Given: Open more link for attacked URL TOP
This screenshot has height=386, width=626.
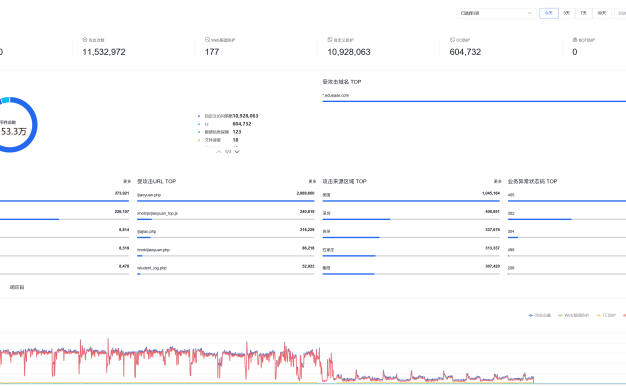Looking at the screenshot, I should pos(312,181).
